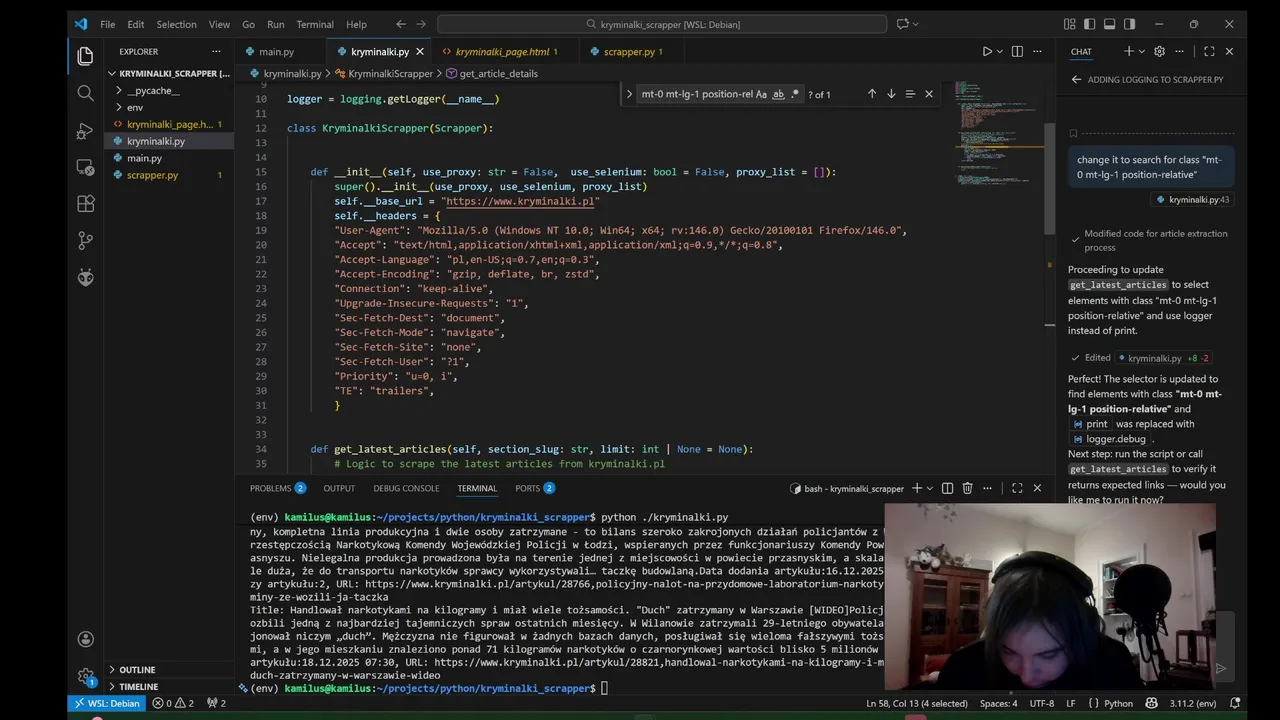Click the WSL: Debian remote indicator
The height and width of the screenshot is (720, 1280).
[107, 703]
